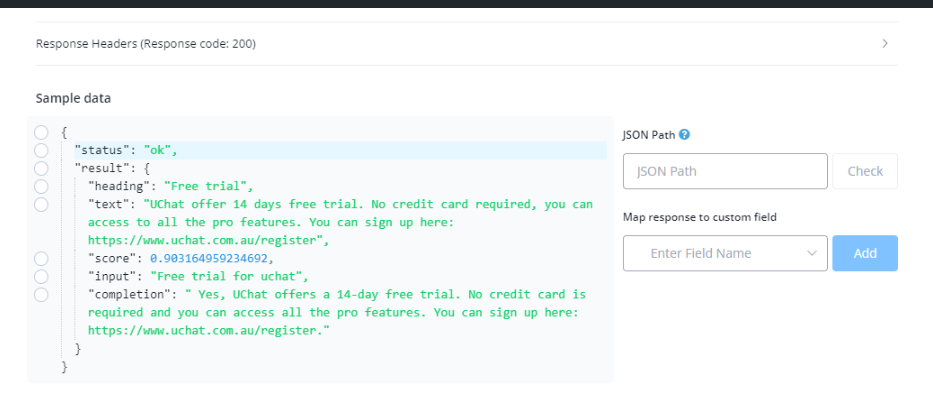Select the circle next to "text" line
The height and width of the screenshot is (400, 933).
coord(41,204)
